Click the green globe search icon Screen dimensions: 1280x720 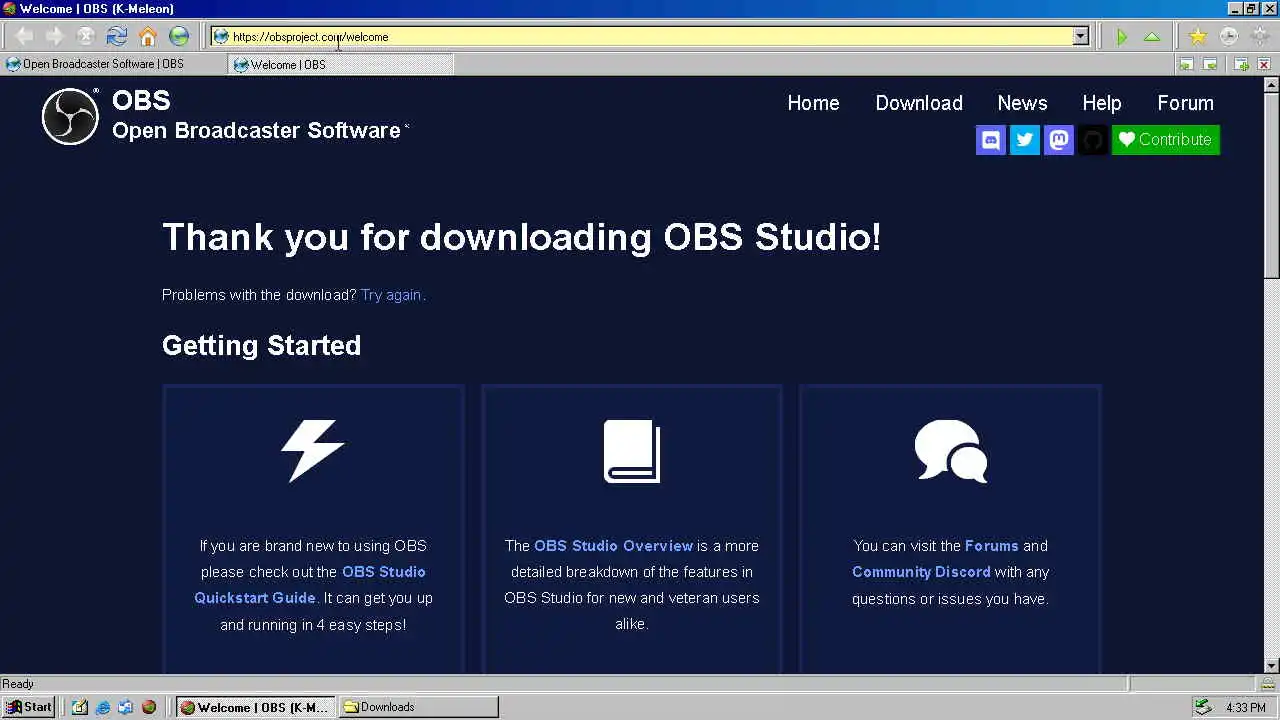point(179,37)
